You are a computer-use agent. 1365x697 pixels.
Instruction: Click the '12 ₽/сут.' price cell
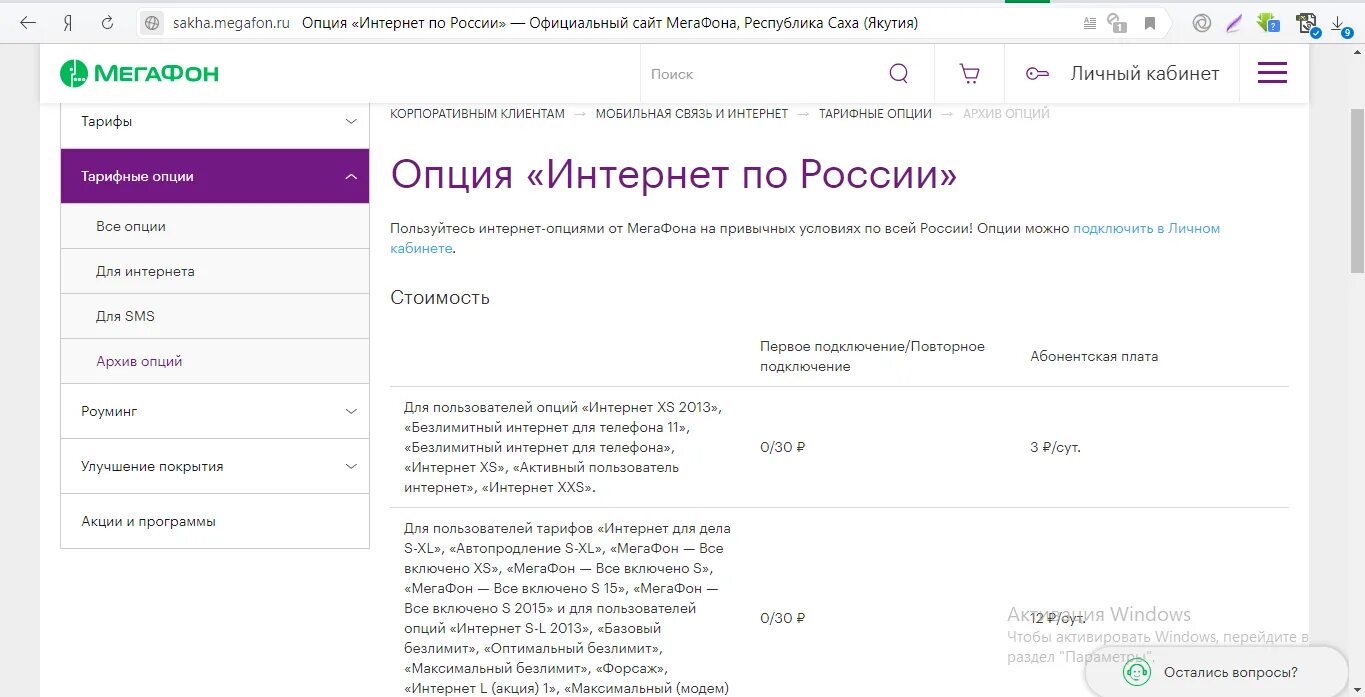tap(1059, 618)
